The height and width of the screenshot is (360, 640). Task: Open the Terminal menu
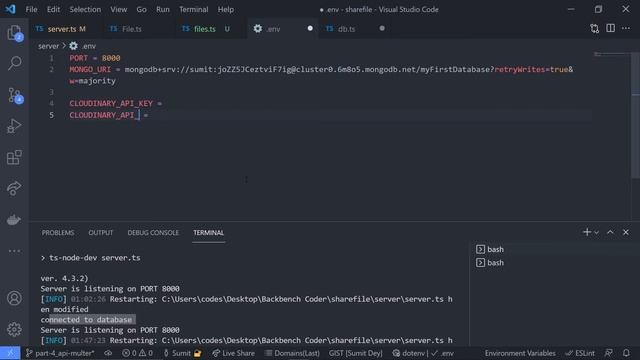point(193,9)
